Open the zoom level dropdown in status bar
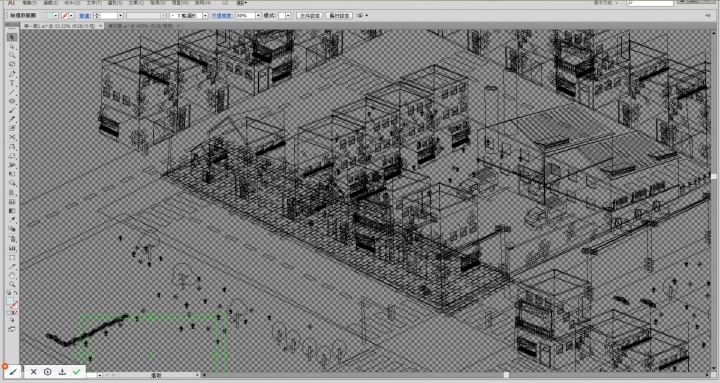The width and height of the screenshot is (720, 383). pyautogui.click(x=100, y=375)
